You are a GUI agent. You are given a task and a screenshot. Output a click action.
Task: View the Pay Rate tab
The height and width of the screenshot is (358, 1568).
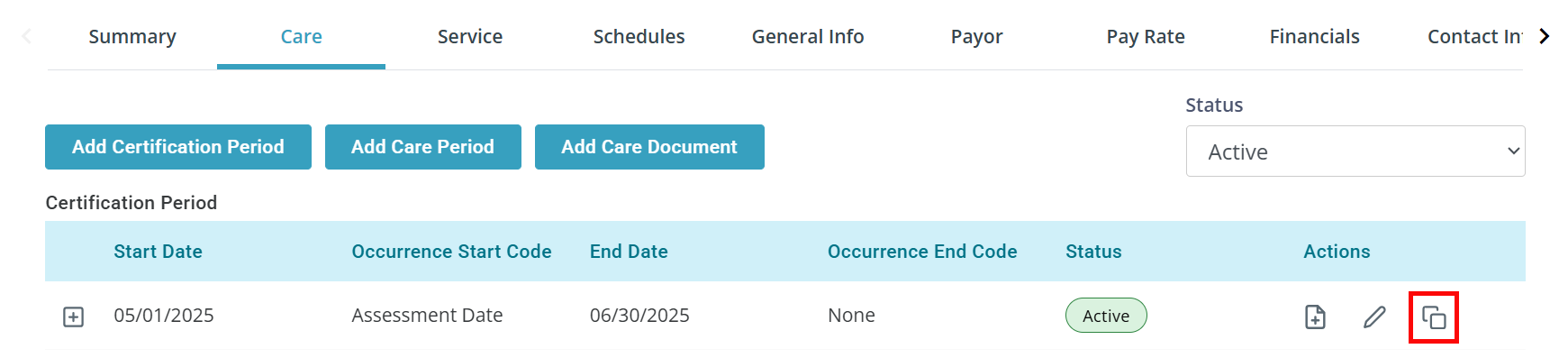1146,37
